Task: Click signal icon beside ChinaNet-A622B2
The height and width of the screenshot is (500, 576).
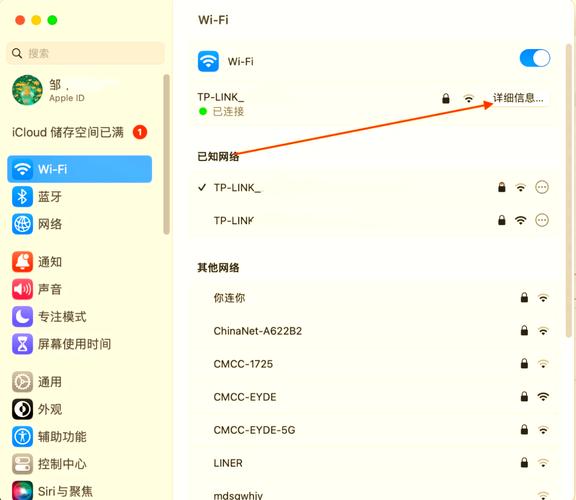Action: coord(543,331)
